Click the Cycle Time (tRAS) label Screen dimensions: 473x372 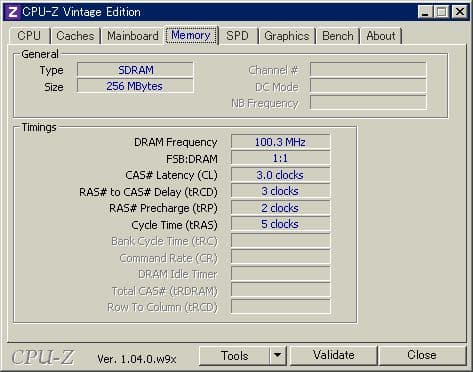coord(174,225)
